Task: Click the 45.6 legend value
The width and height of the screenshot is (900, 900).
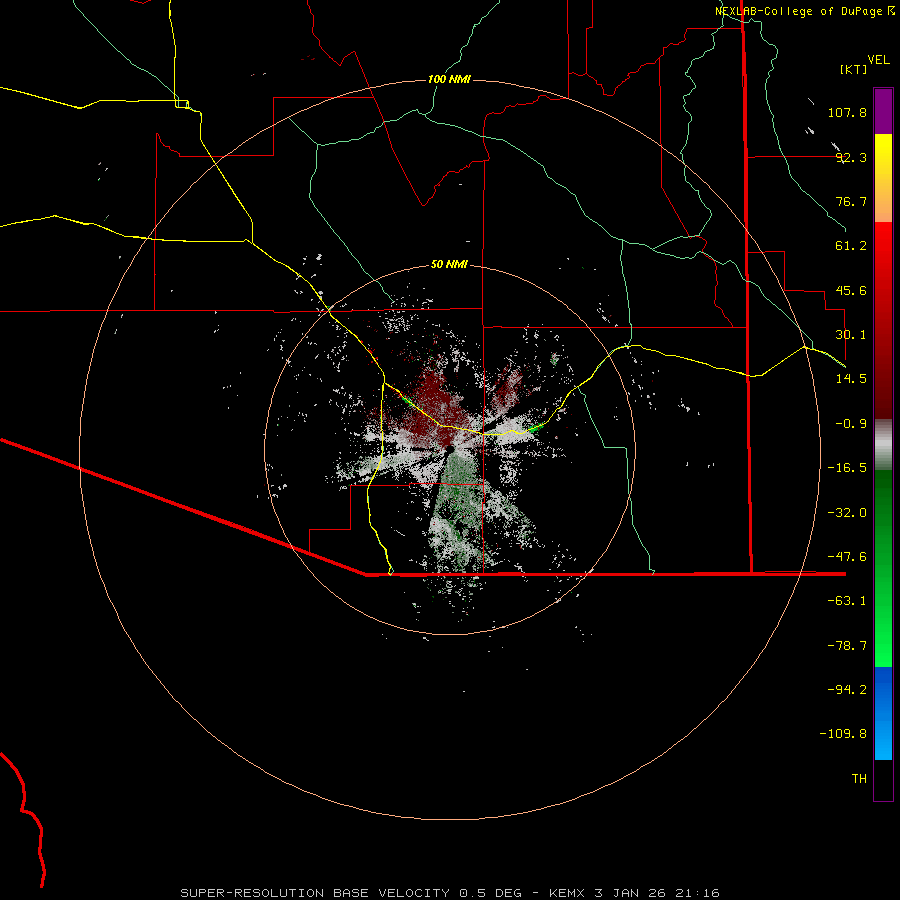Action: 851,290
